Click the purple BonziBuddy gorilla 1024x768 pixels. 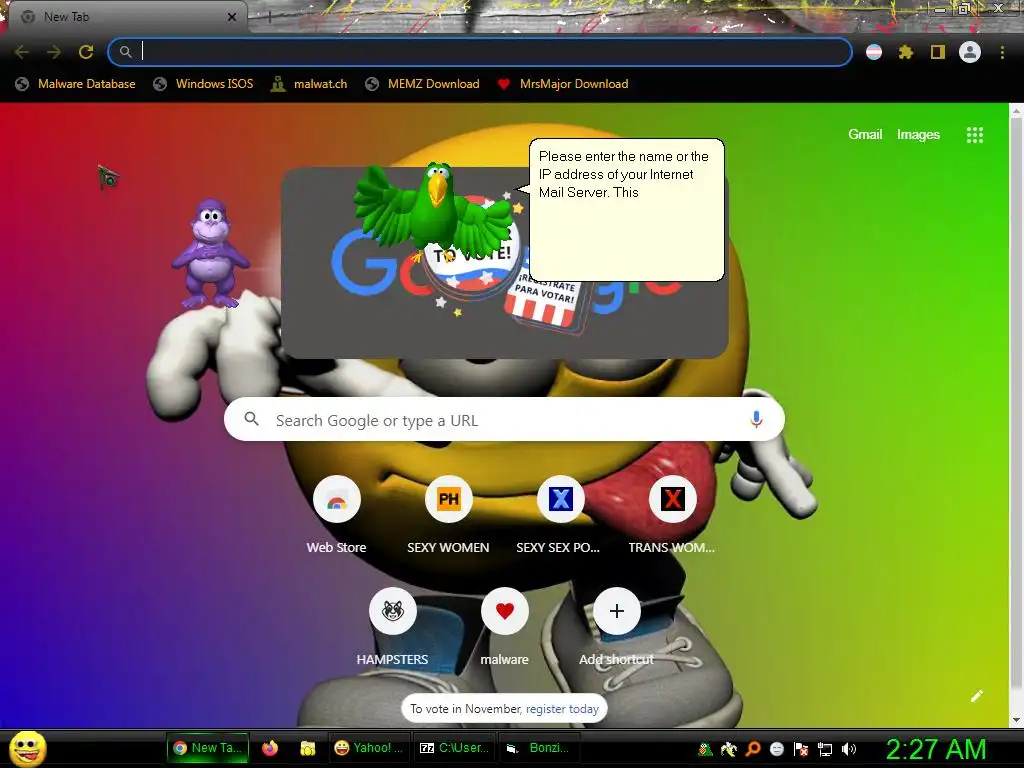(210, 253)
